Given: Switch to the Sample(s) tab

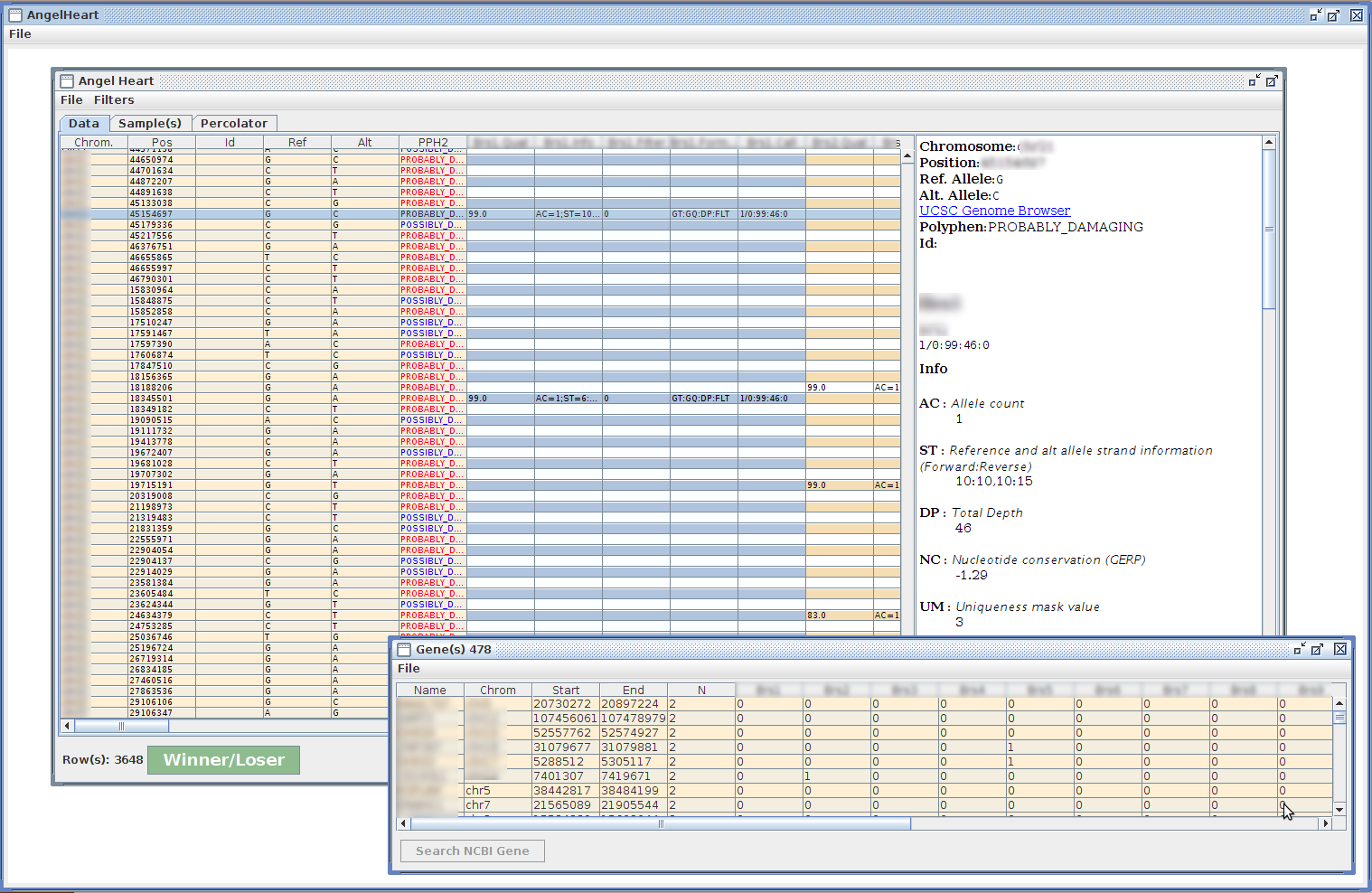Looking at the screenshot, I should pos(149,124).
